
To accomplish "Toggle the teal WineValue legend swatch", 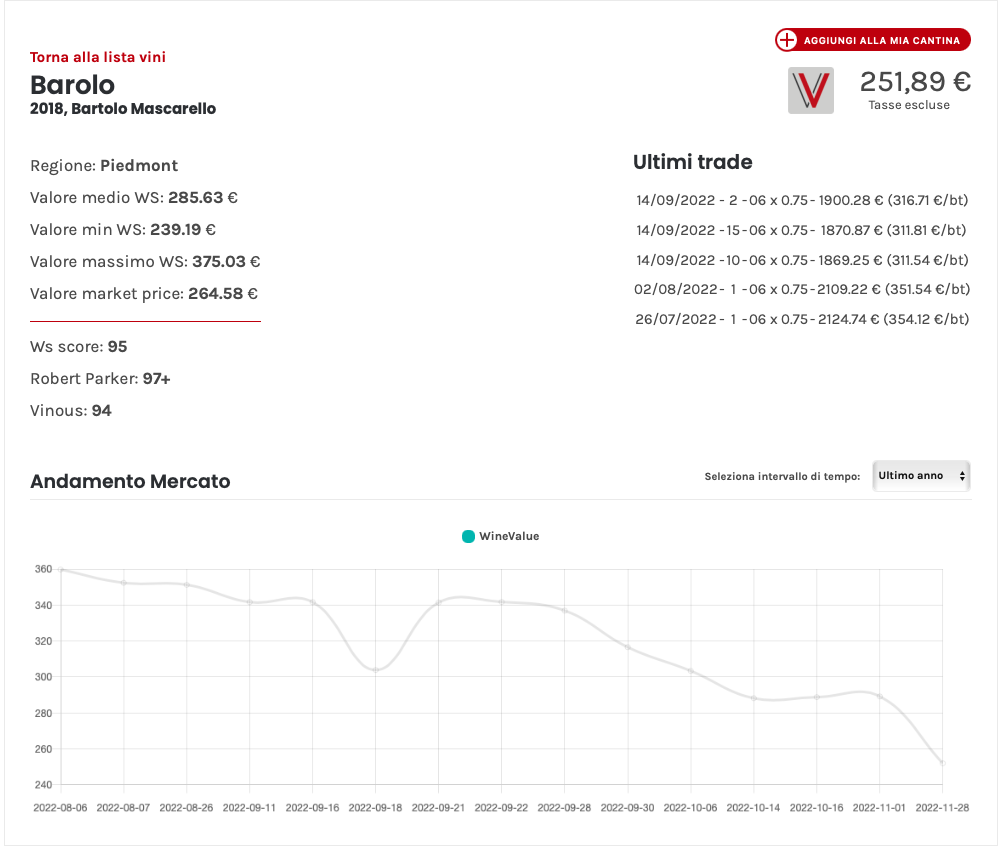I will [x=469, y=536].
